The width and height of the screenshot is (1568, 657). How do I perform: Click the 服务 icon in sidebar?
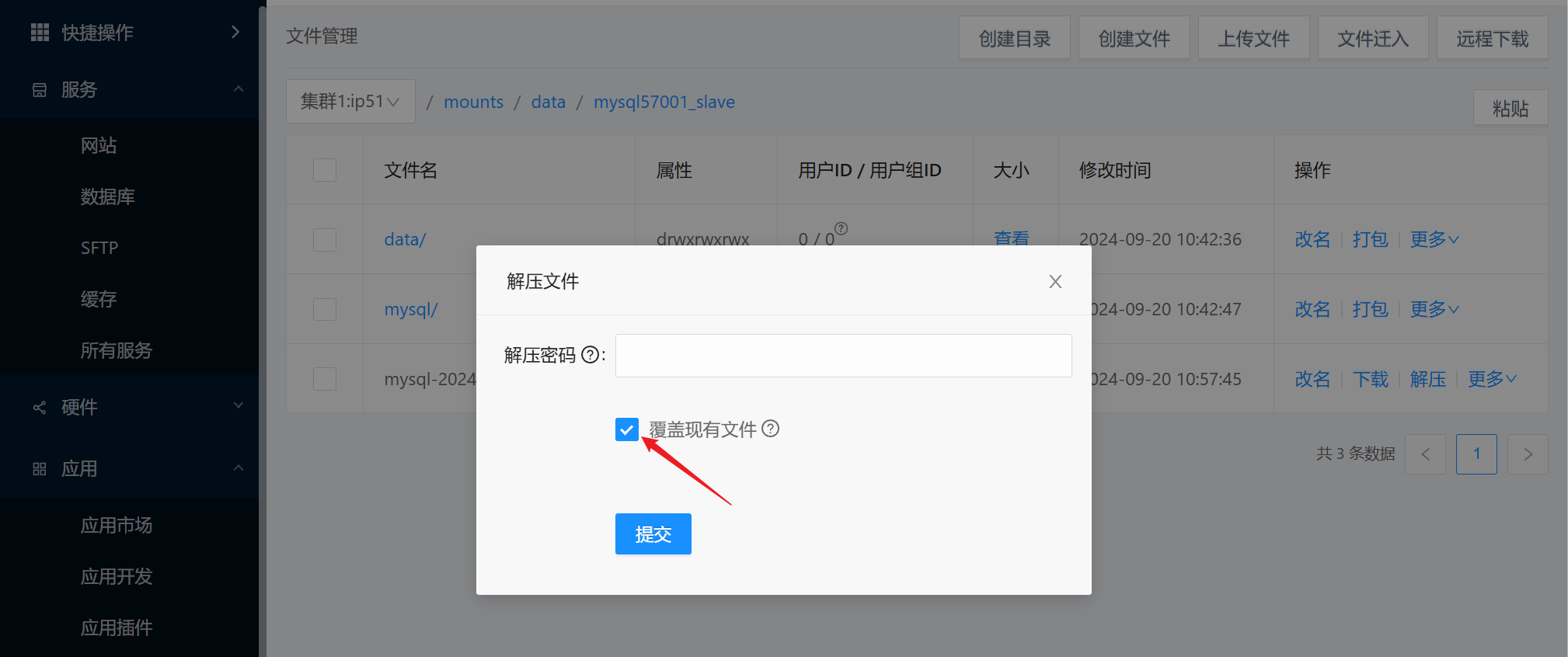click(40, 90)
